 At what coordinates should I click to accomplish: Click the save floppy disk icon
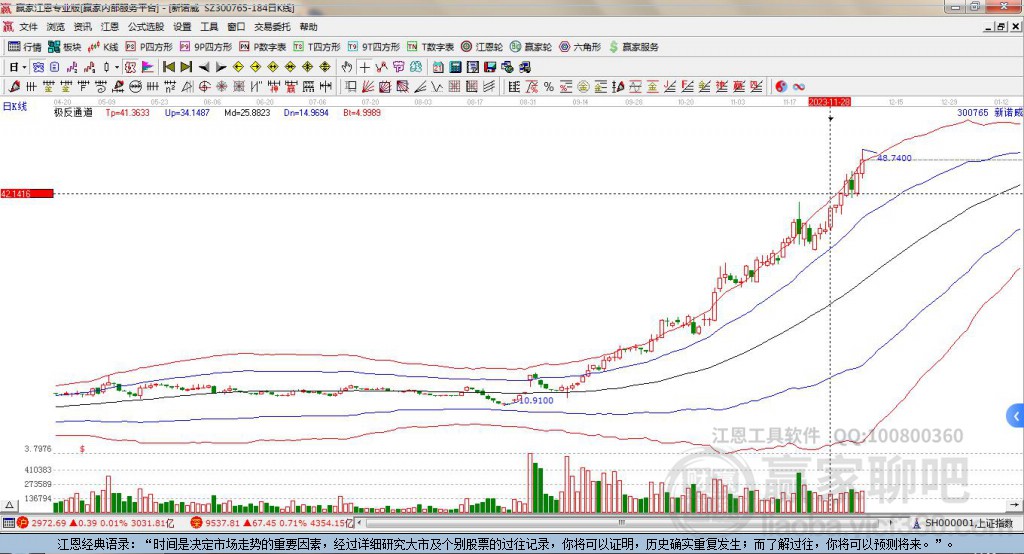490,67
